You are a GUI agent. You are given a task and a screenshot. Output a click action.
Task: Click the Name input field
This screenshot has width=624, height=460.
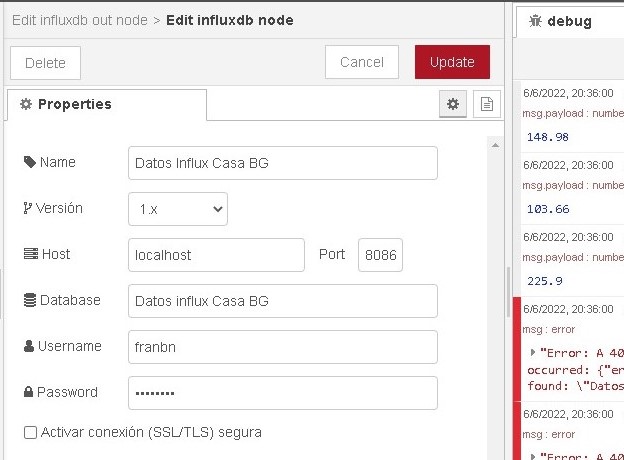(283, 163)
